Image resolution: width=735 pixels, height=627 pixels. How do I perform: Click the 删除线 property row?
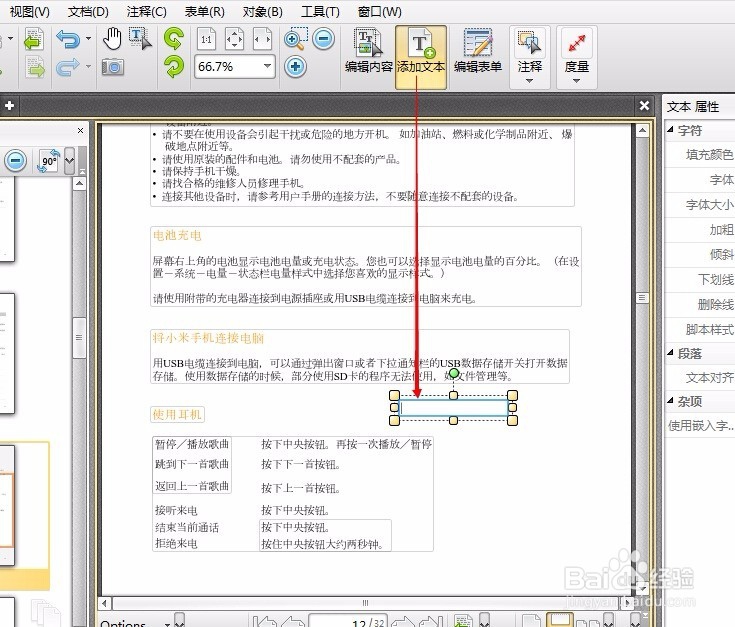700,305
